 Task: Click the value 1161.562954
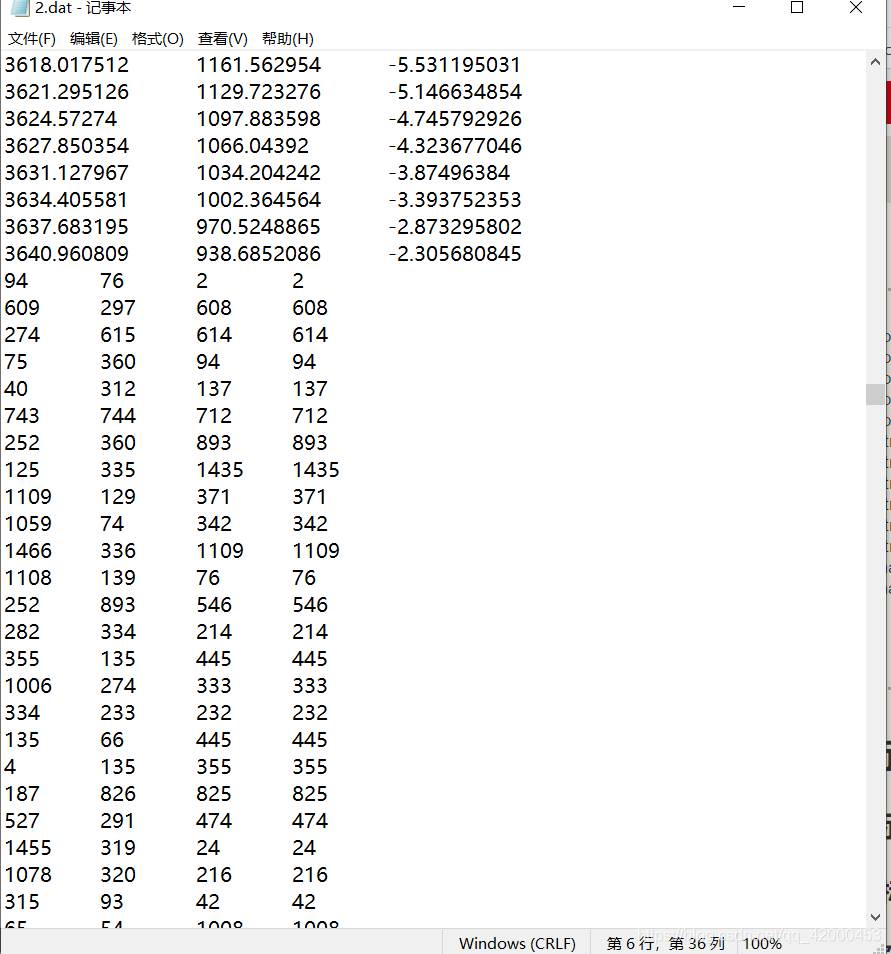259,65
